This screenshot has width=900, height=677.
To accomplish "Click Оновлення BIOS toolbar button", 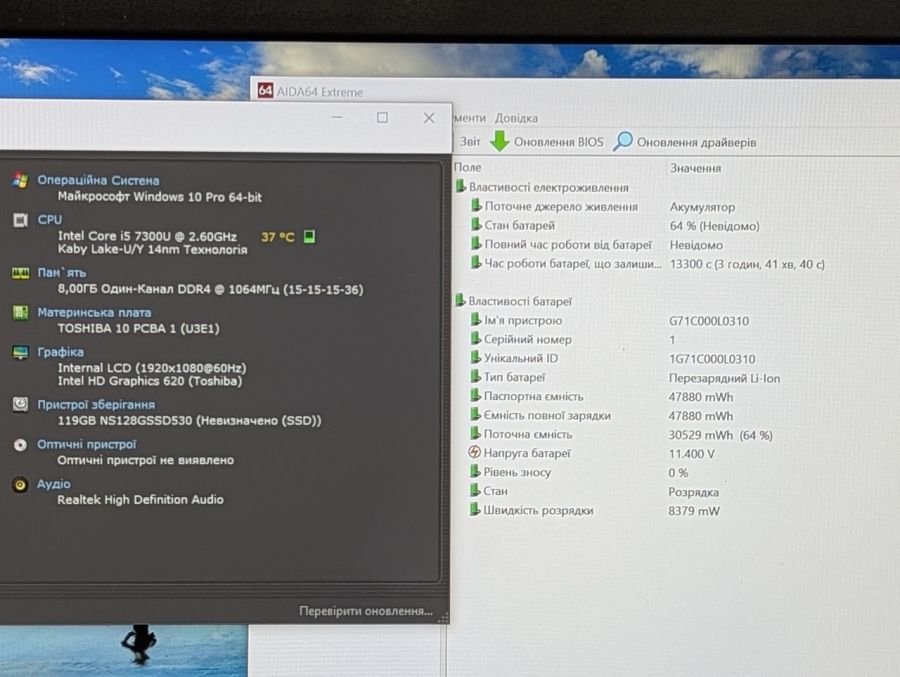I will tap(547, 142).
